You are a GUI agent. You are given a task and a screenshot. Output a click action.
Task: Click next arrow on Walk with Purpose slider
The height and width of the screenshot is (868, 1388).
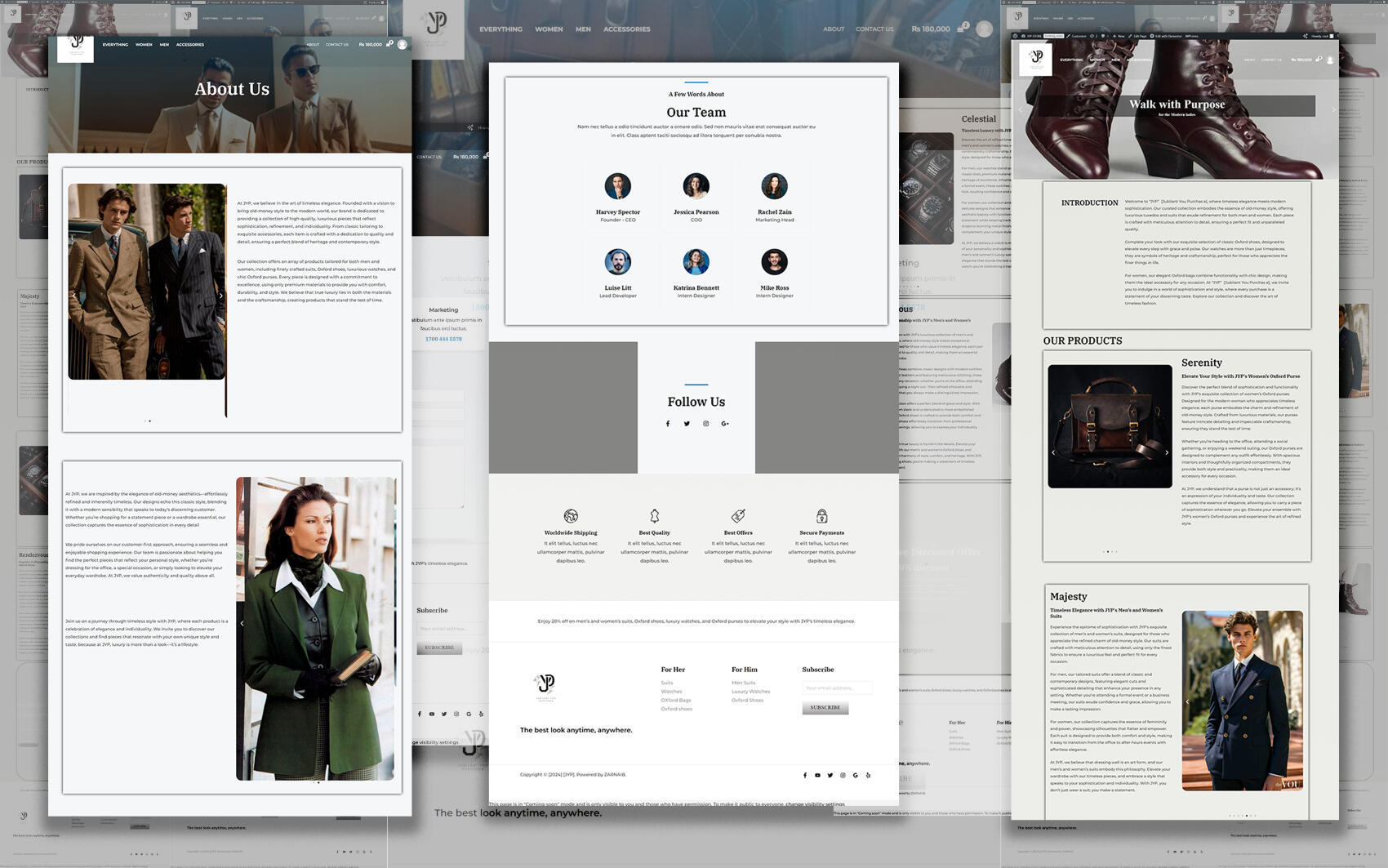(1333, 109)
